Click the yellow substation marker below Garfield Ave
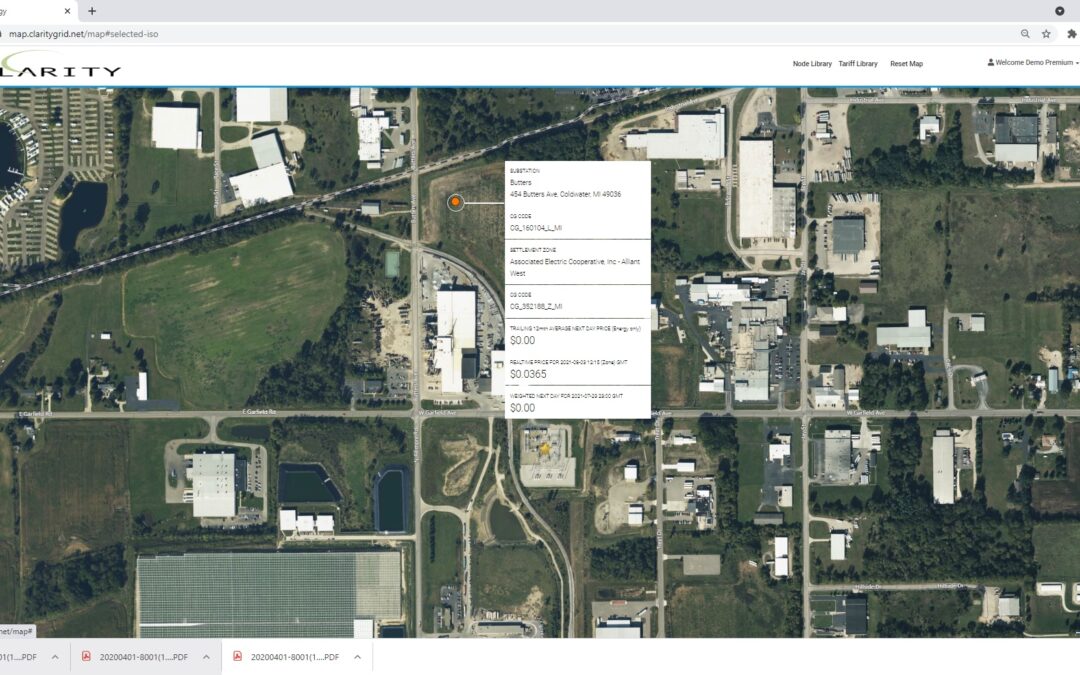 tap(545, 449)
